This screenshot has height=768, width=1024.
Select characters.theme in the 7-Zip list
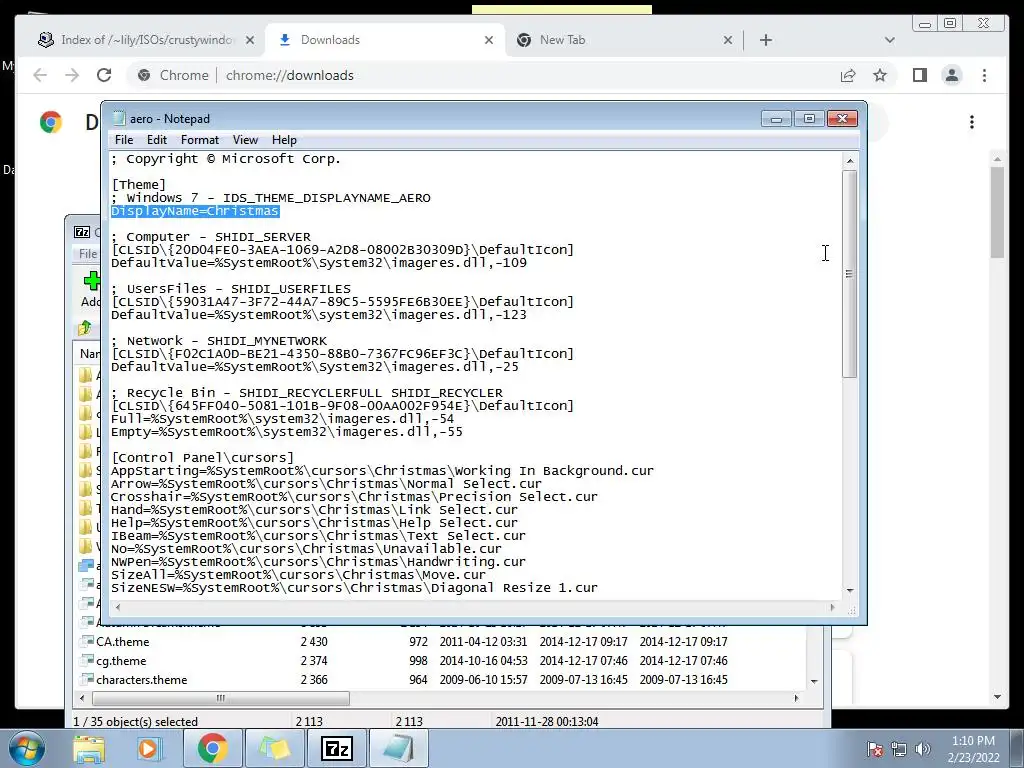[x=142, y=680]
